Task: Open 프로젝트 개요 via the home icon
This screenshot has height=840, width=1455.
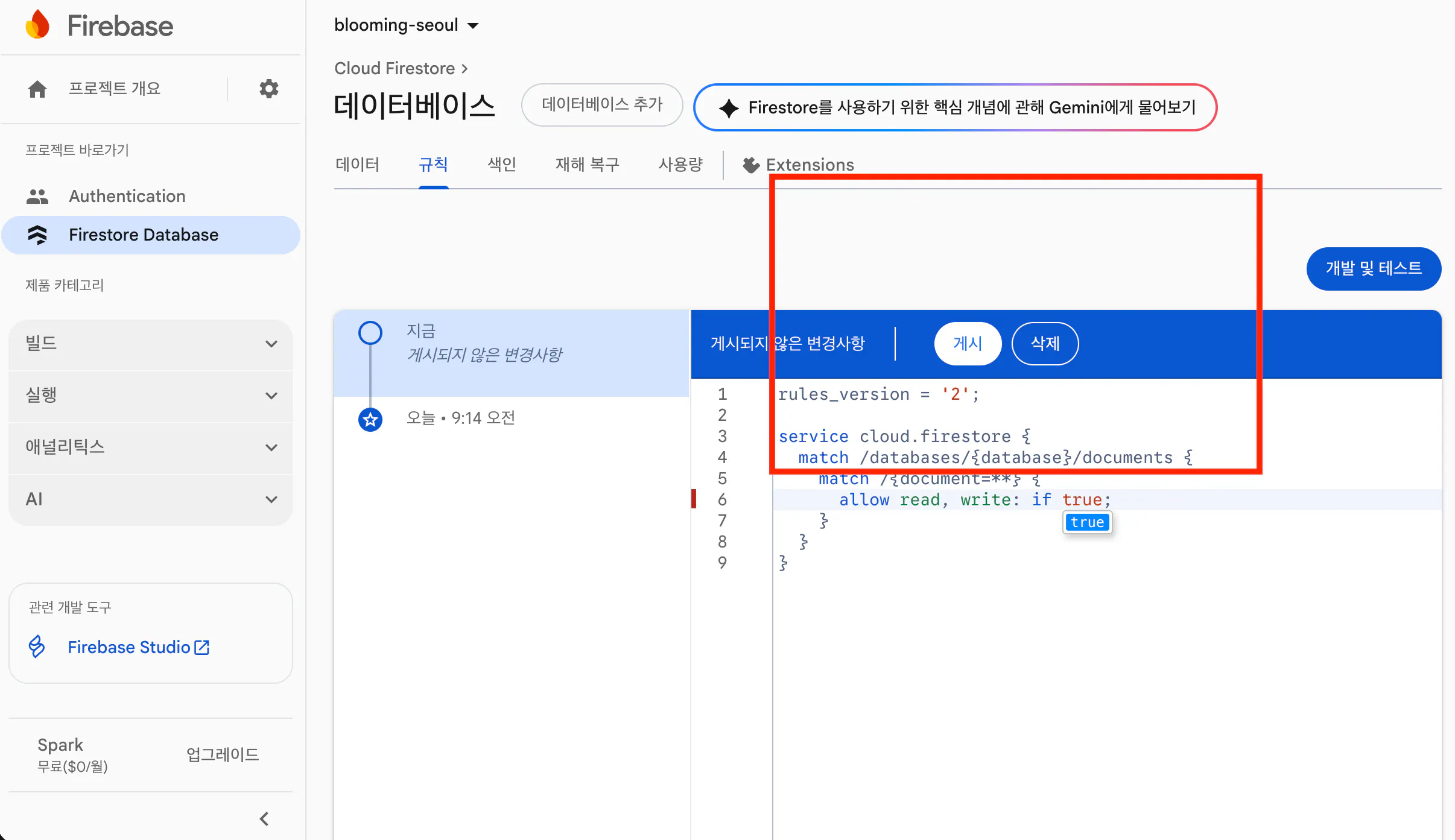Action: 37,88
